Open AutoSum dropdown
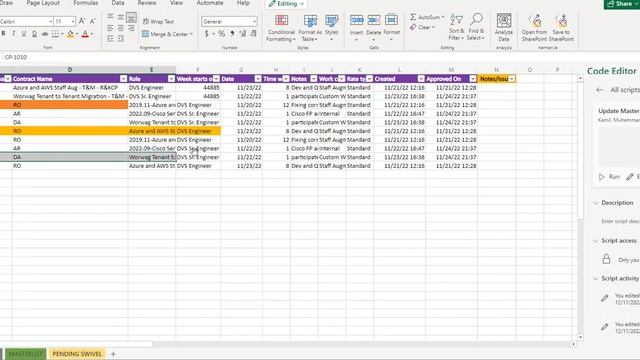Viewport: 640px width, 360px height. tap(443, 17)
